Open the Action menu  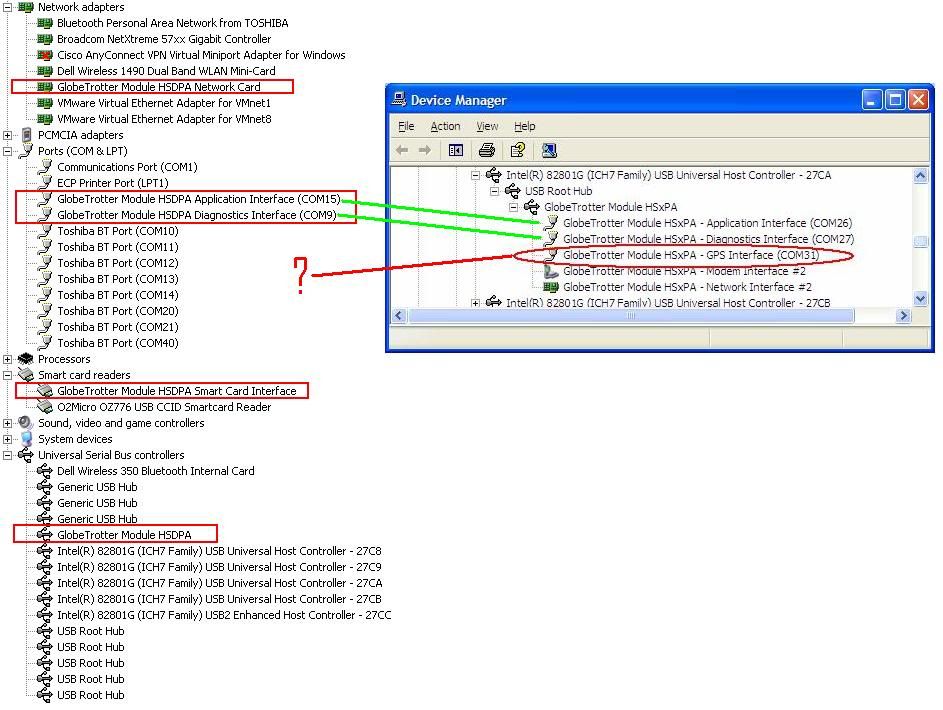coord(445,126)
